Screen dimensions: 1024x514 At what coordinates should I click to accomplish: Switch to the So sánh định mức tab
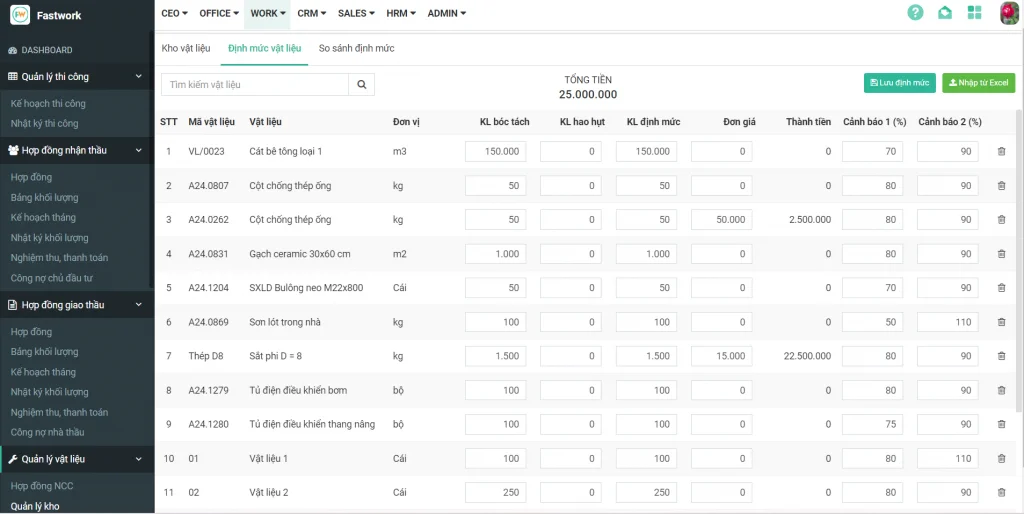tap(356, 48)
